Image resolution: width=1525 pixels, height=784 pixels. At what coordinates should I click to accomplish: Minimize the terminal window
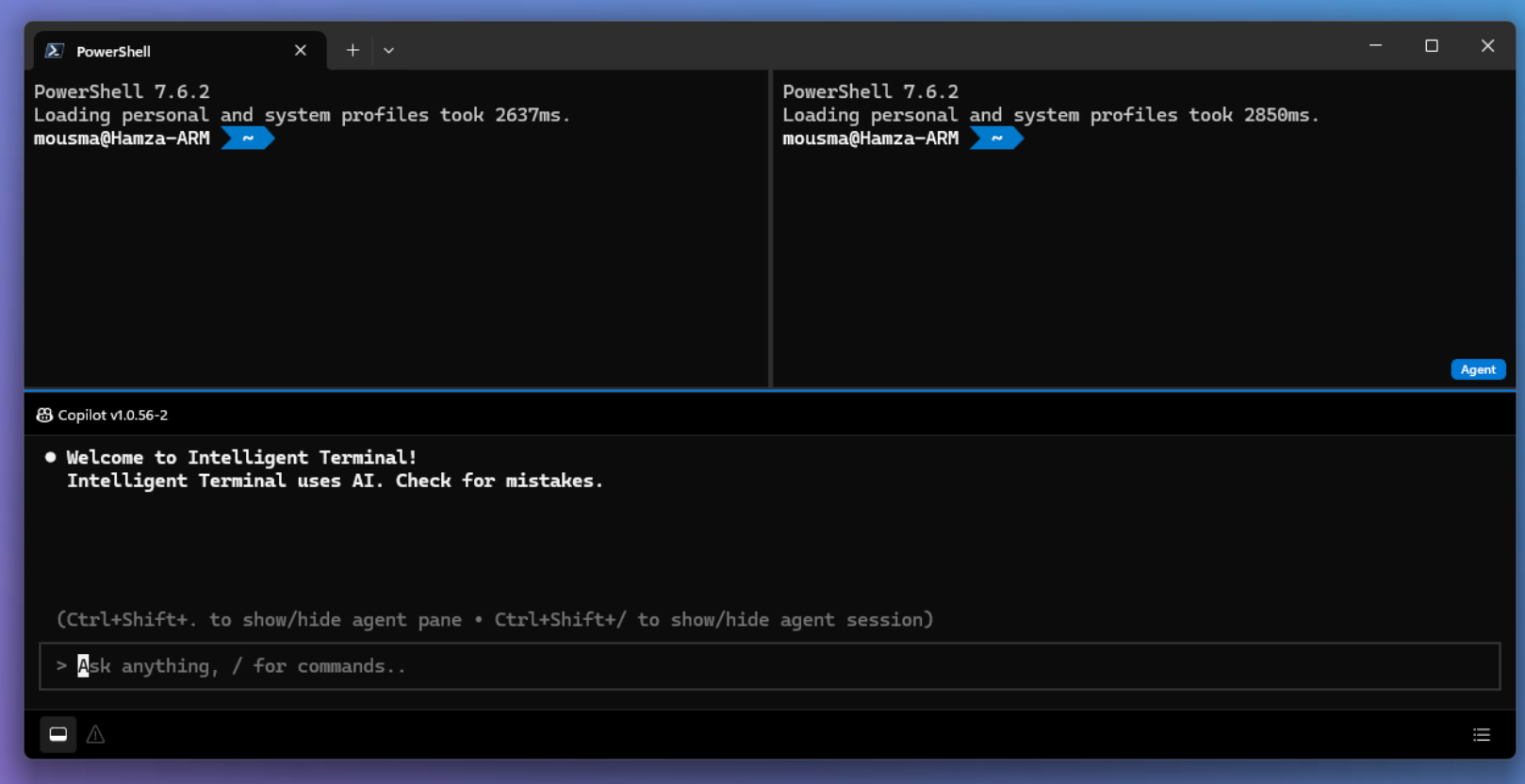(x=1376, y=46)
